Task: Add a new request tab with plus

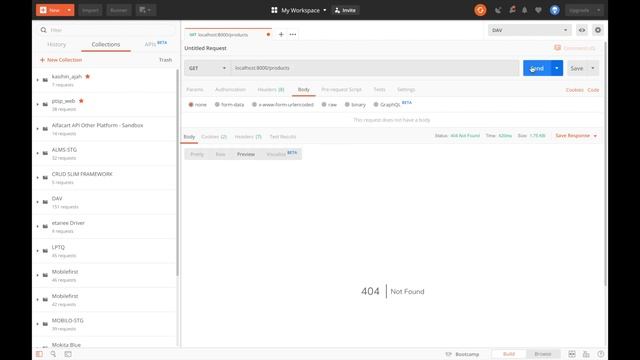Action: (281, 35)
